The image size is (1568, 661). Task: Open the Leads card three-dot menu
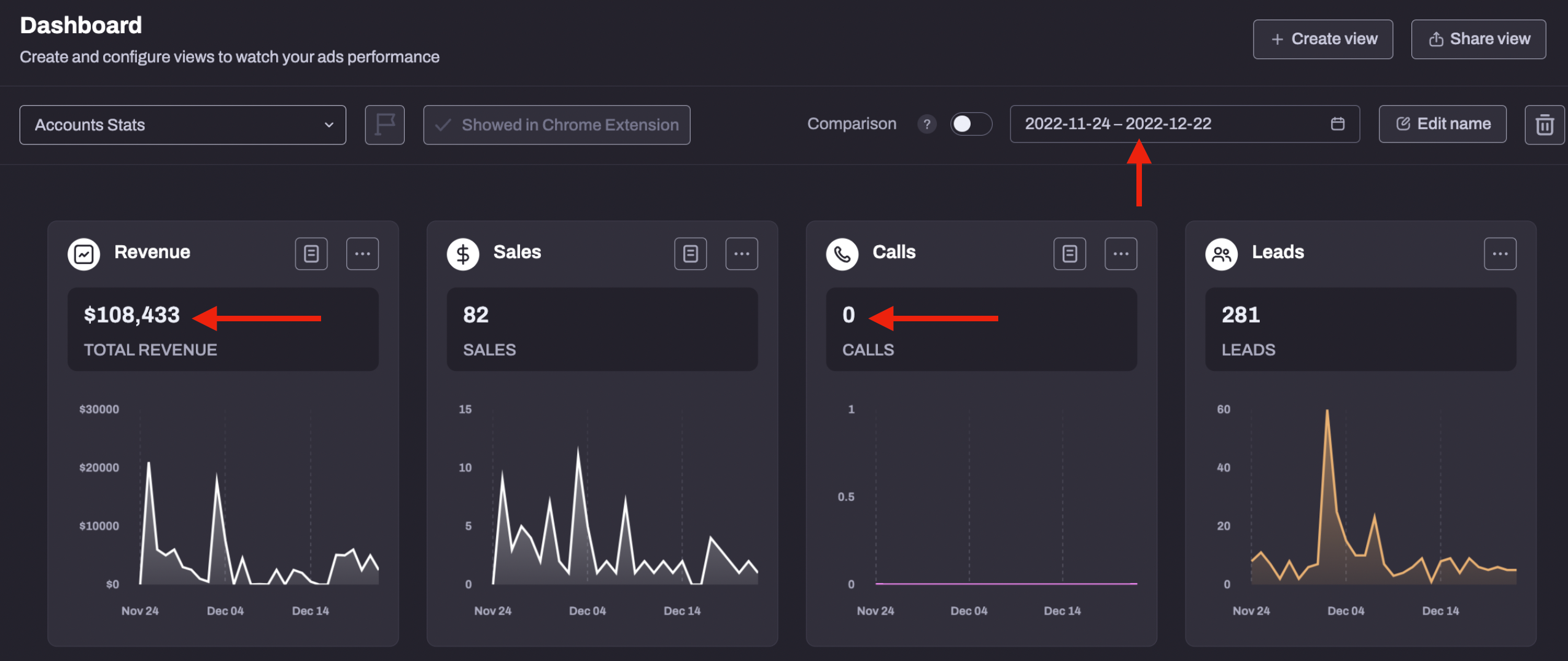pyautogui.click(x=1500, y=253)
